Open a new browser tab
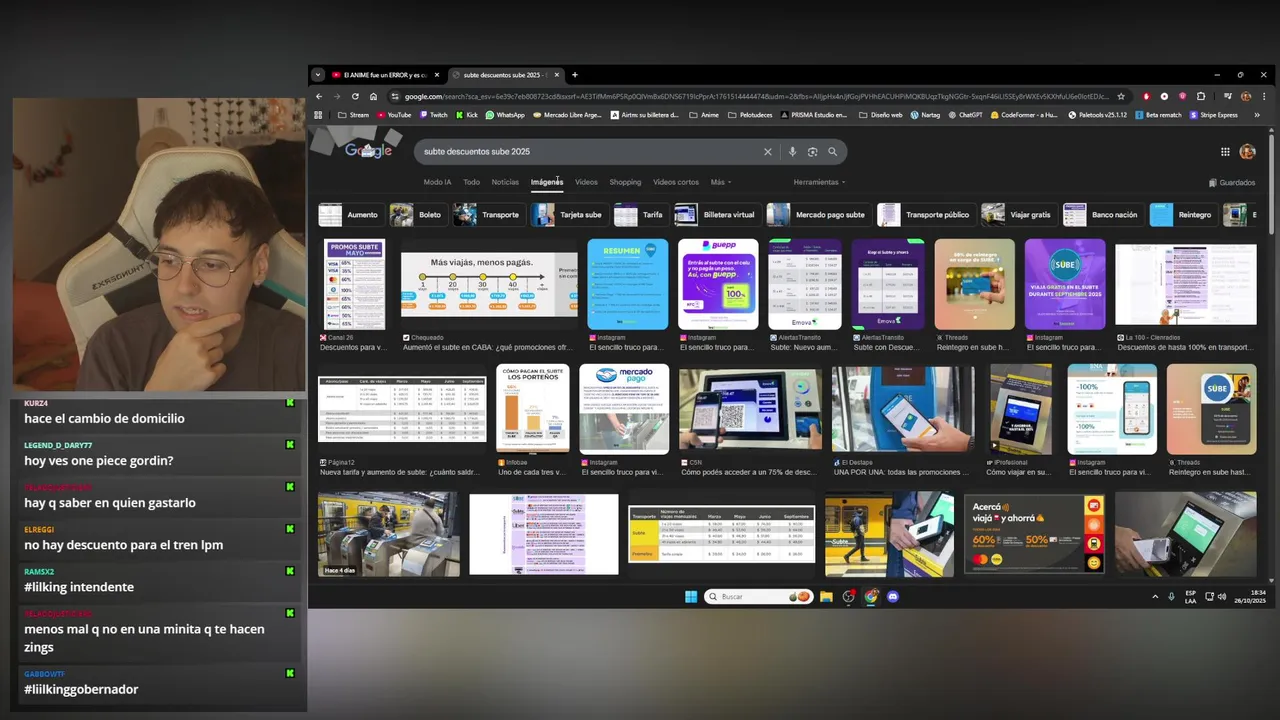Image resolution: width=1280 pixels, height=720 pixels. tap(574, 75)
